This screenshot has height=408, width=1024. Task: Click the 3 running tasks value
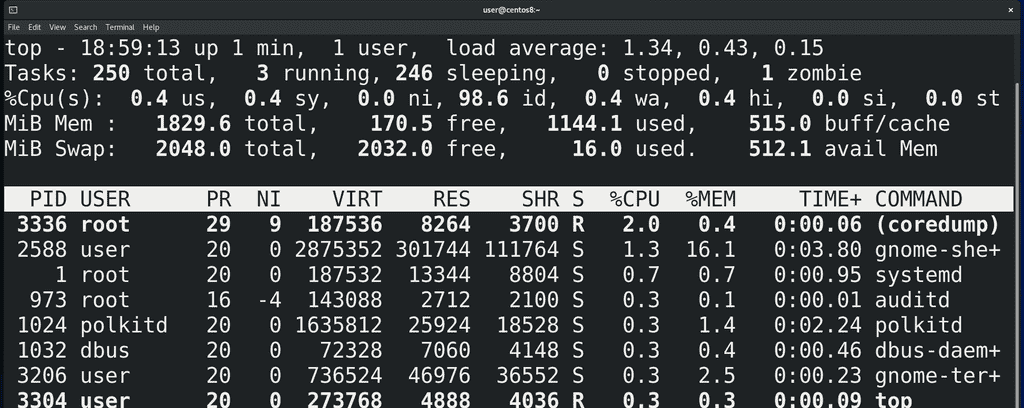coord(263,73)
